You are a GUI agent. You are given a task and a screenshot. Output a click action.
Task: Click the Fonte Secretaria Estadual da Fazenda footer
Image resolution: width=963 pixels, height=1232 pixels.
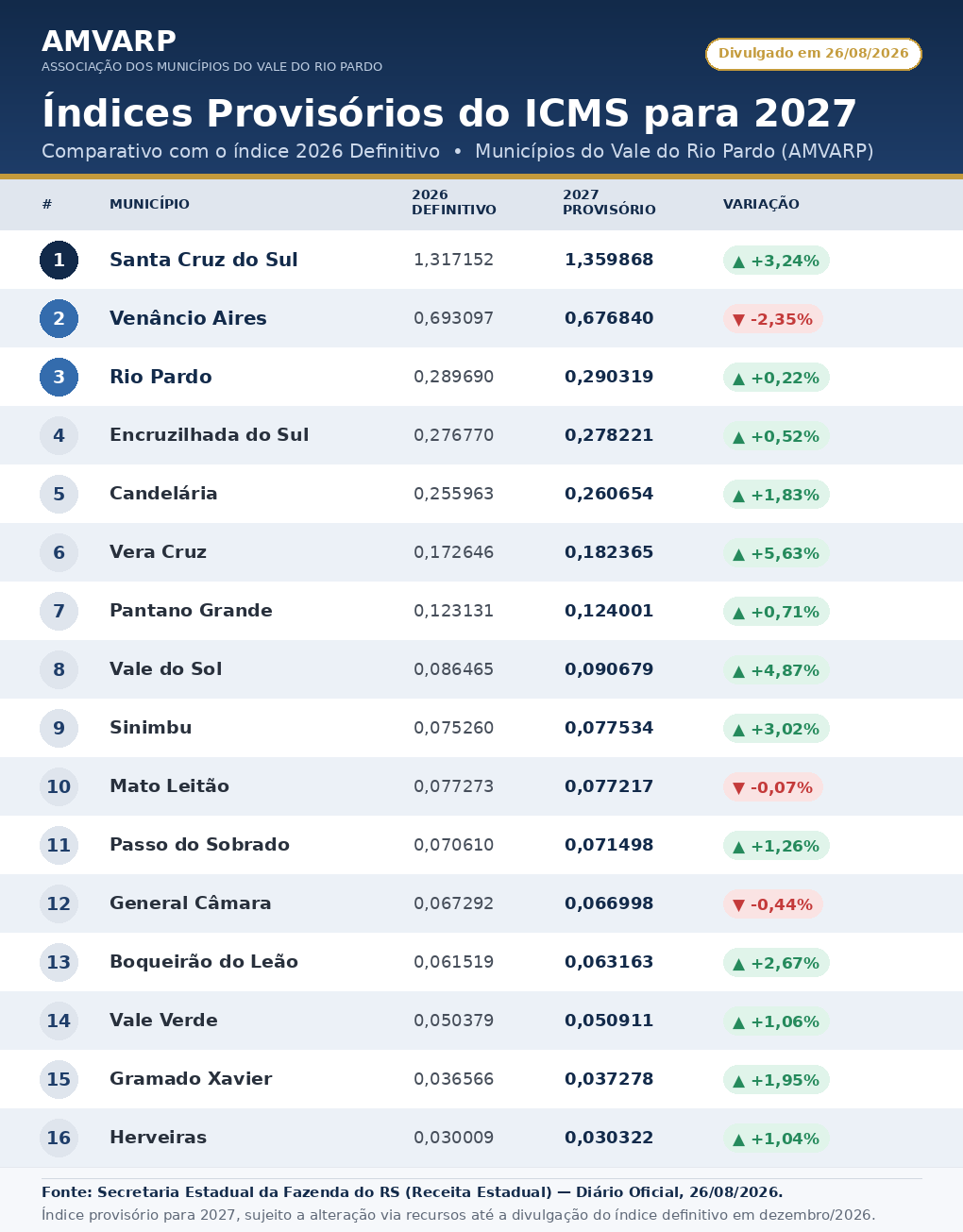point(413,1192)
